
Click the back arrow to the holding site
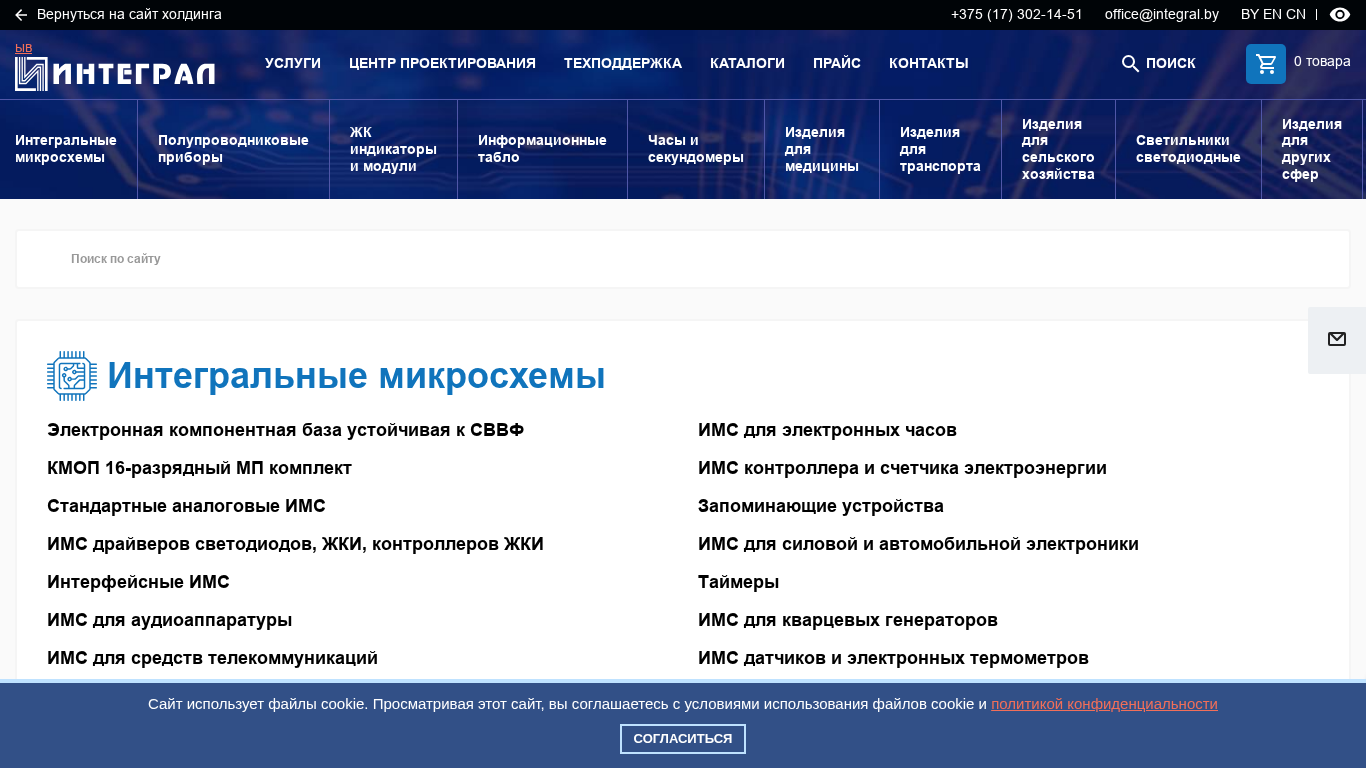(21, 15)
